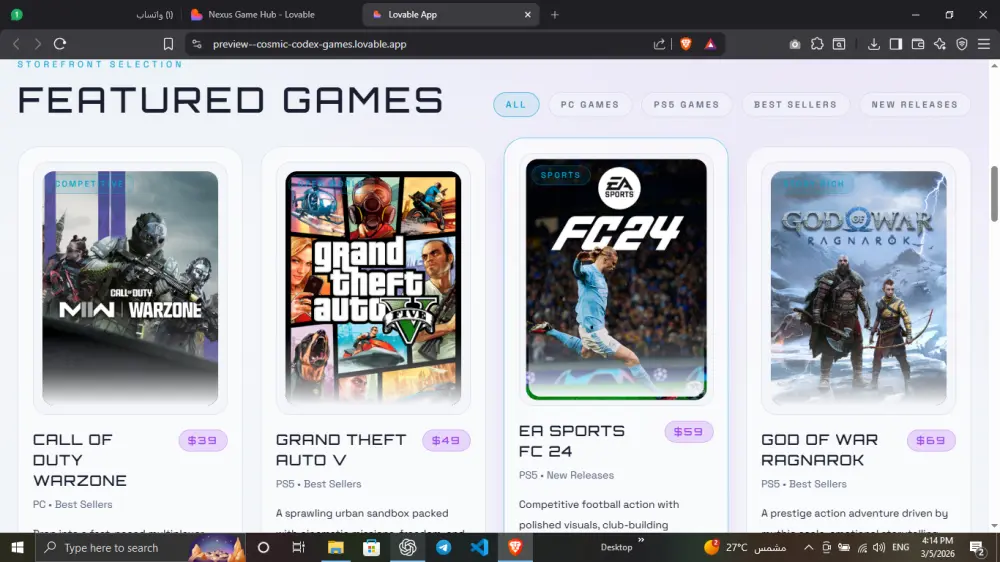
Task: Open File Explorer from the taskbar
Action: pyautogui.click(x=335, y=547)
